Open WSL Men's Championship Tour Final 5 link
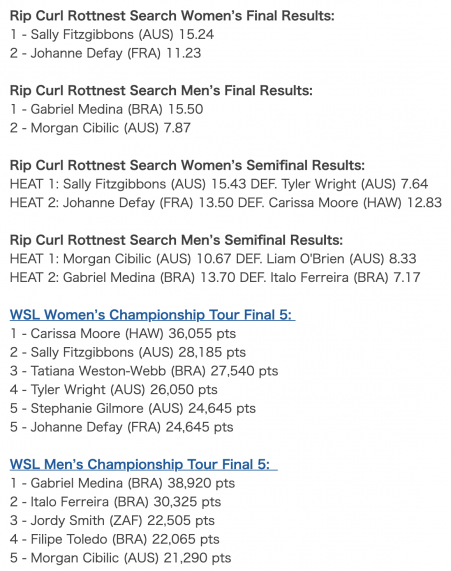The image size is (451, 571). click(x=144, y=464)
